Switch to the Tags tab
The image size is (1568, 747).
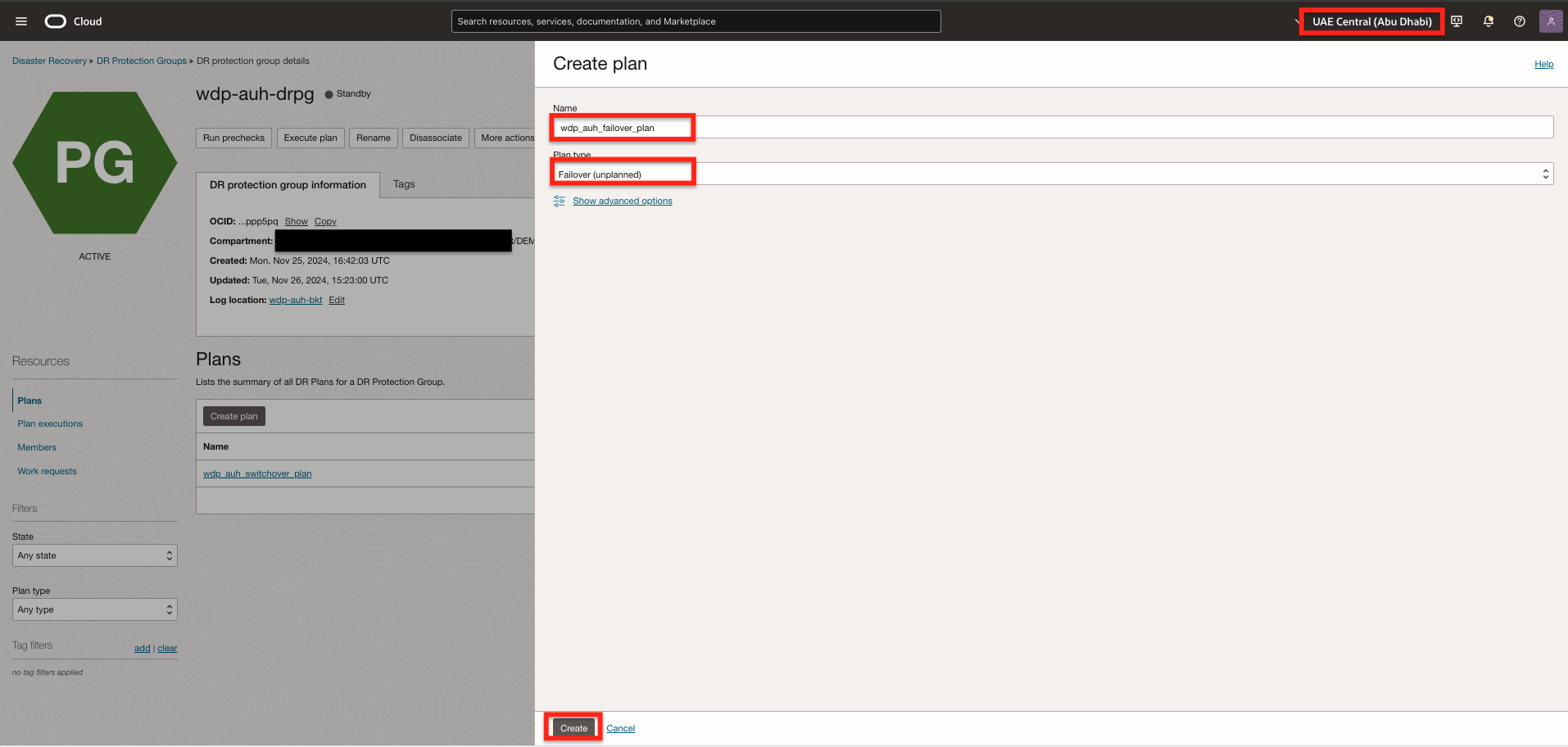point(404,184)
